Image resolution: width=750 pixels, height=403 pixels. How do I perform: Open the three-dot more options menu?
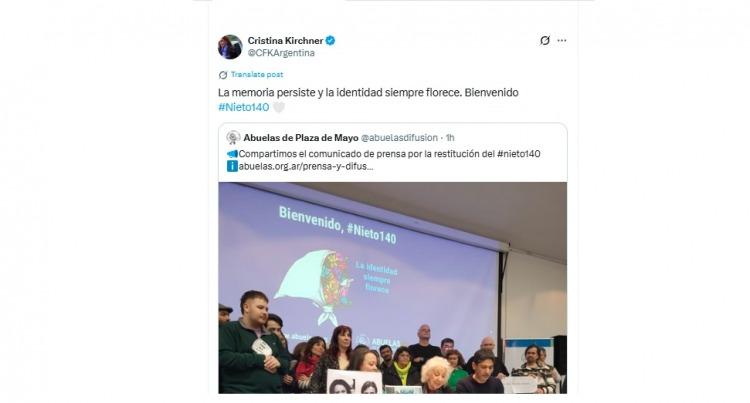coord(562,41)
